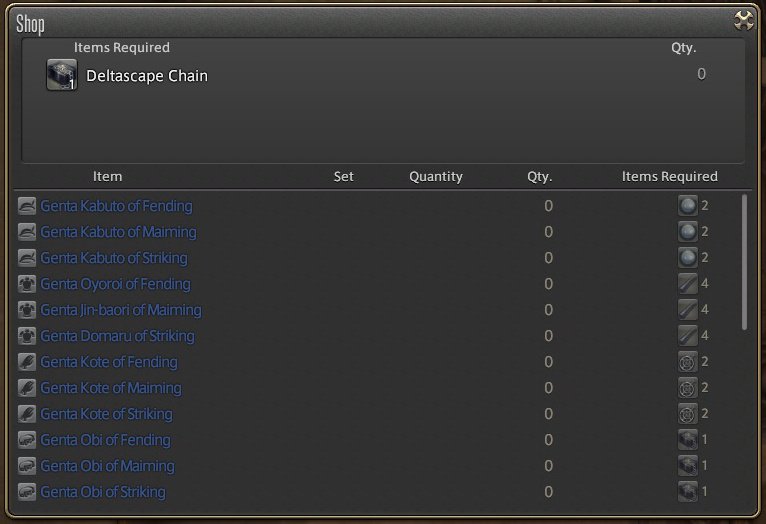Select Genta Domaru of Striking
766x524 pixels.
pyautogui.click(x=117, y=336)
